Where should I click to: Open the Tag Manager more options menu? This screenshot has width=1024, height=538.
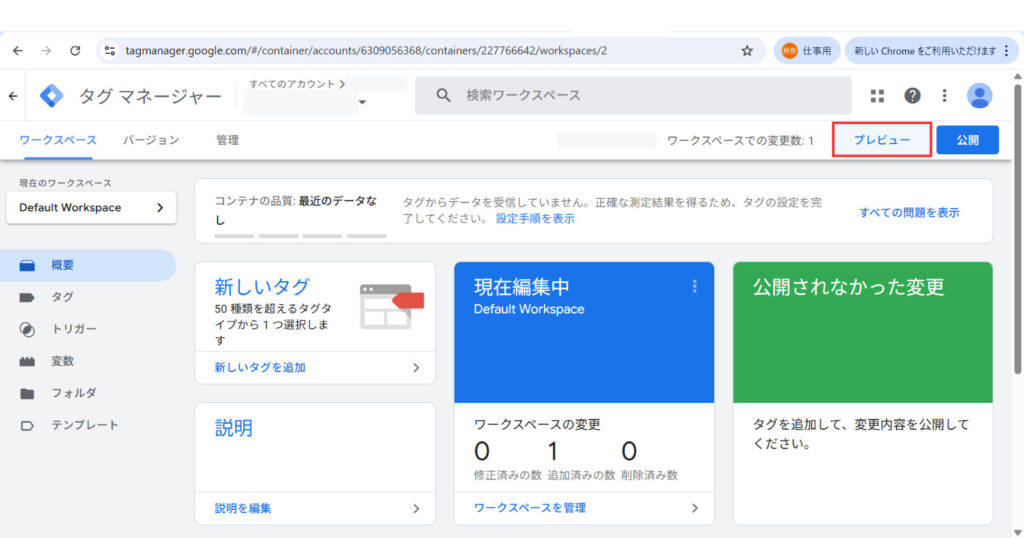[x=944, y=96]
